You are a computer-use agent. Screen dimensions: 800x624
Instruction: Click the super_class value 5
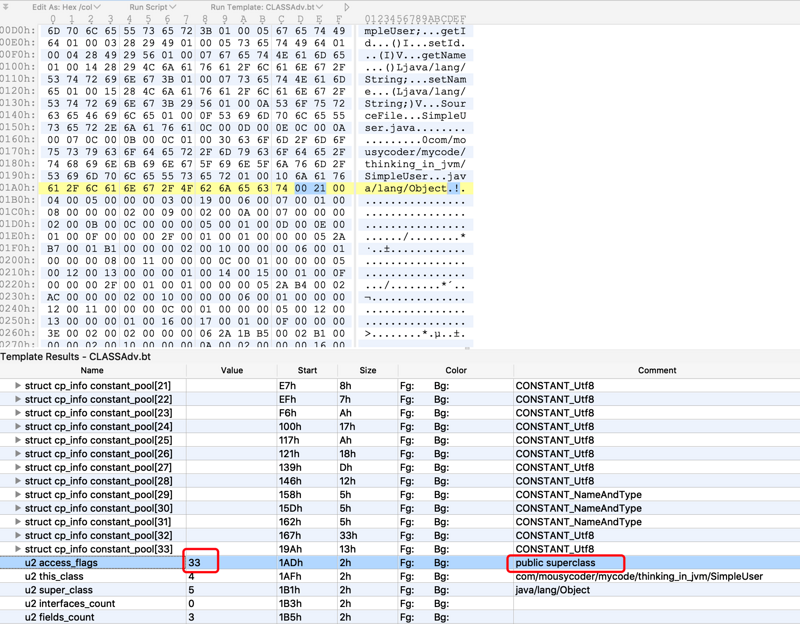coord(191,590)
